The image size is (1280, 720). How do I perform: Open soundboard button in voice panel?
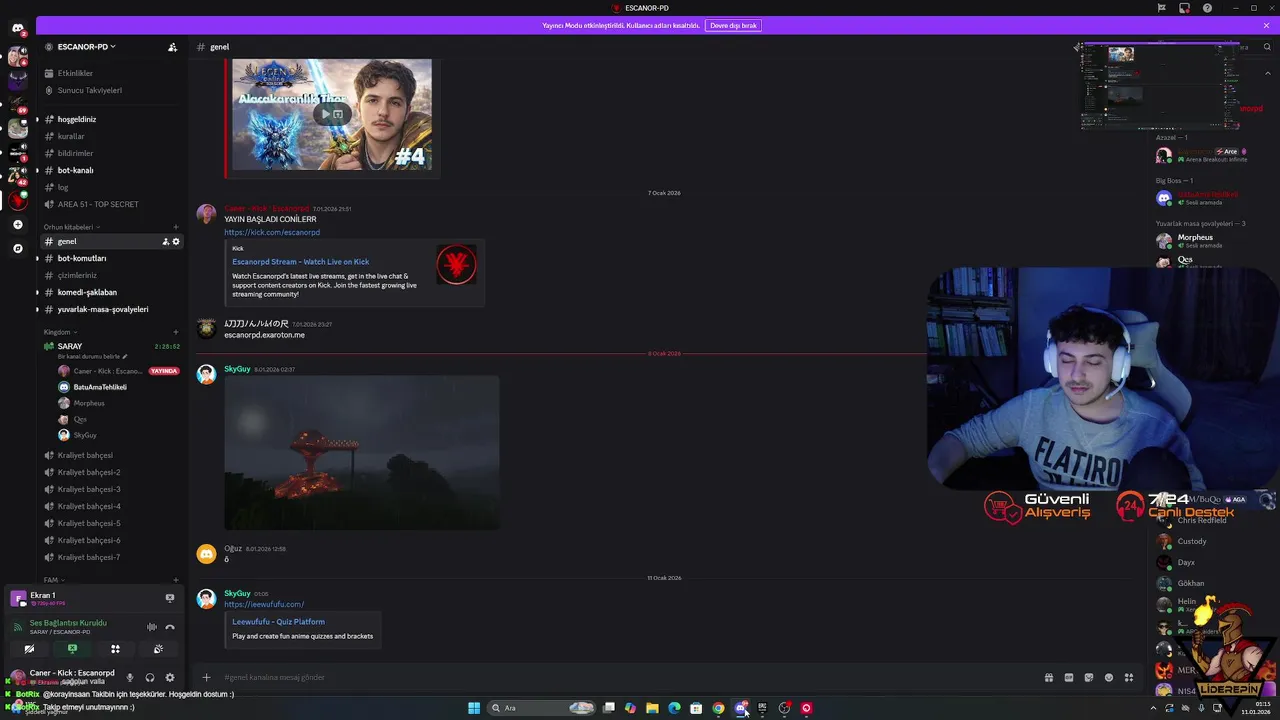click(x=158, y=649)
